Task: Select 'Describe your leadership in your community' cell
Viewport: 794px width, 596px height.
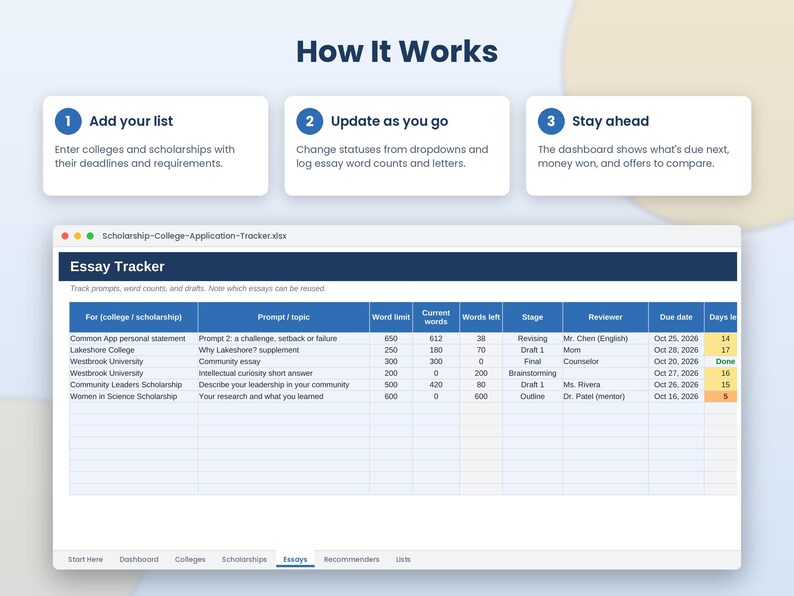Action: 284,385
